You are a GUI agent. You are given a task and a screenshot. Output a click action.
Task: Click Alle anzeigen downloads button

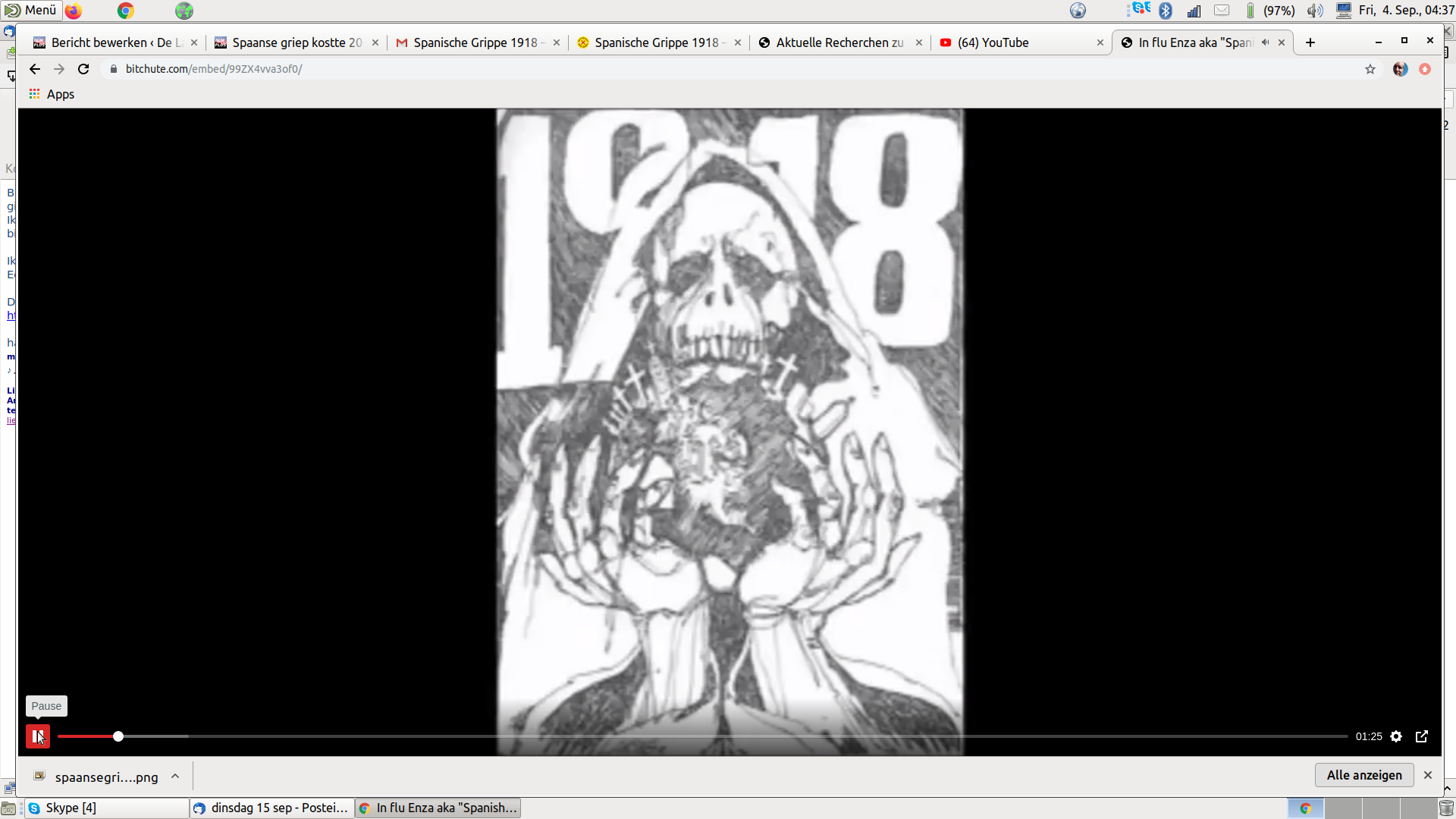click(1364, 775)
